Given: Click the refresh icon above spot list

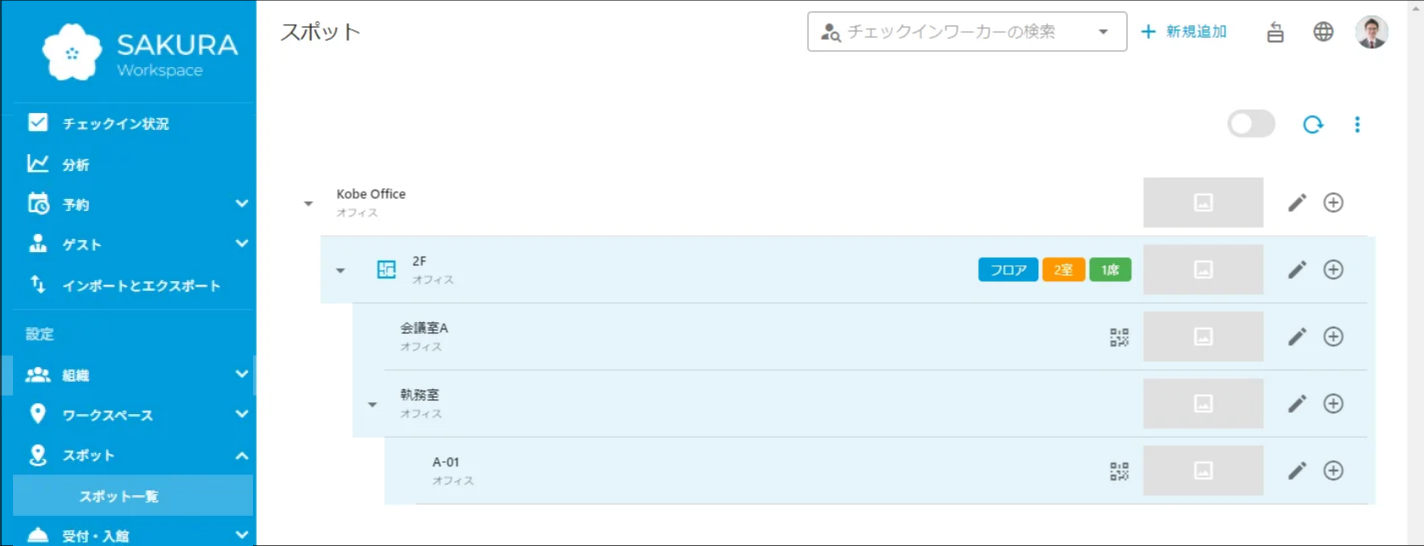Looking at the screenshot, I should click(1312, 124).
